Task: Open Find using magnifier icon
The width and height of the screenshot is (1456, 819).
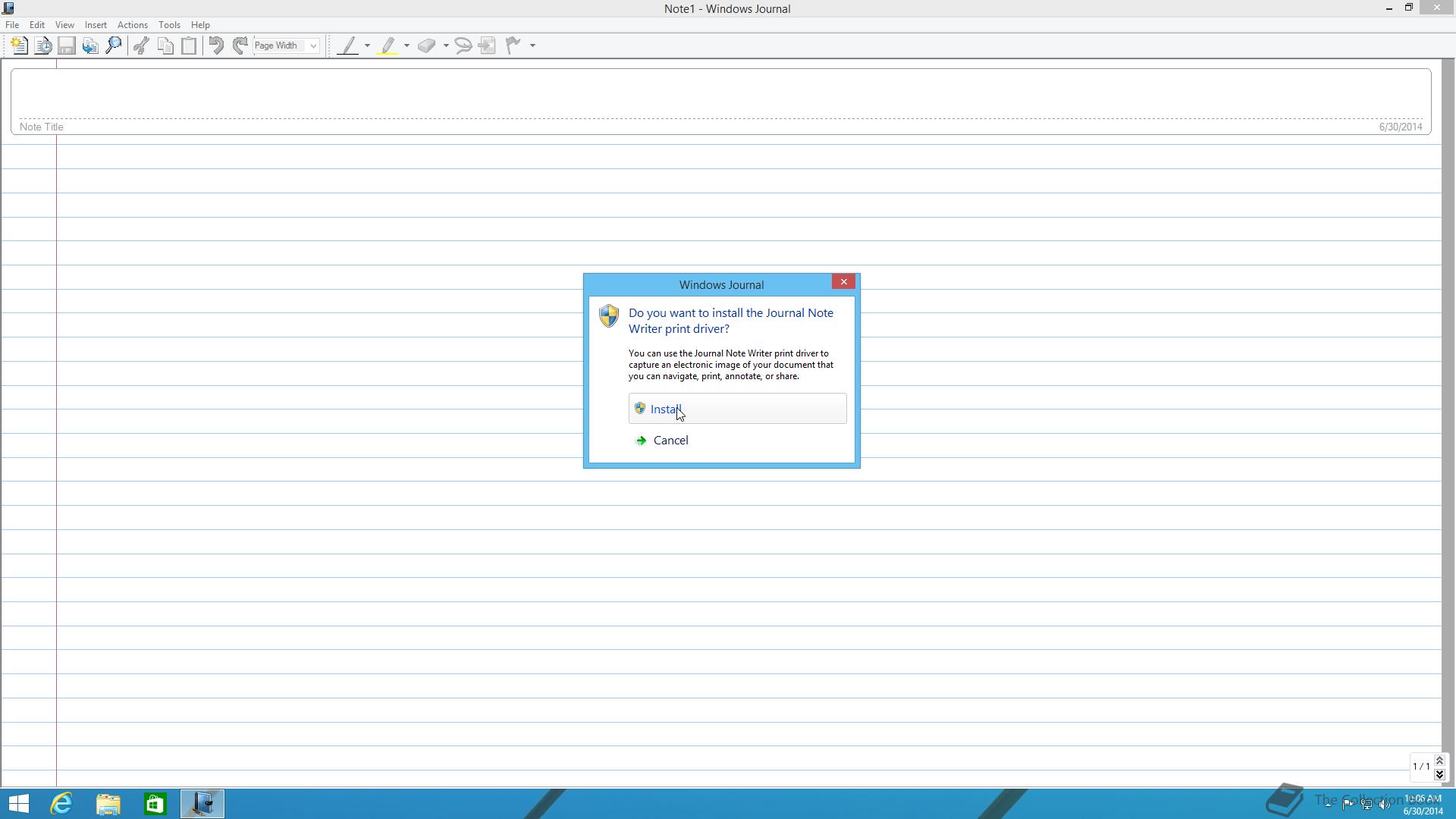Action: coord(114,45)
